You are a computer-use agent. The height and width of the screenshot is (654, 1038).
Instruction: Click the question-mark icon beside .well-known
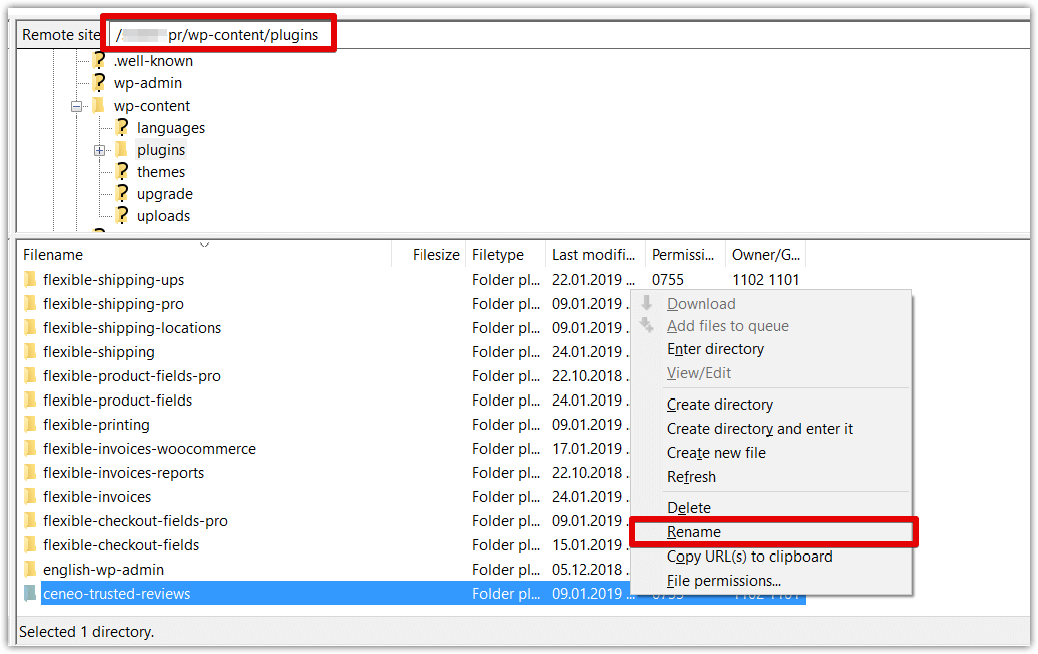pos(99,60)
